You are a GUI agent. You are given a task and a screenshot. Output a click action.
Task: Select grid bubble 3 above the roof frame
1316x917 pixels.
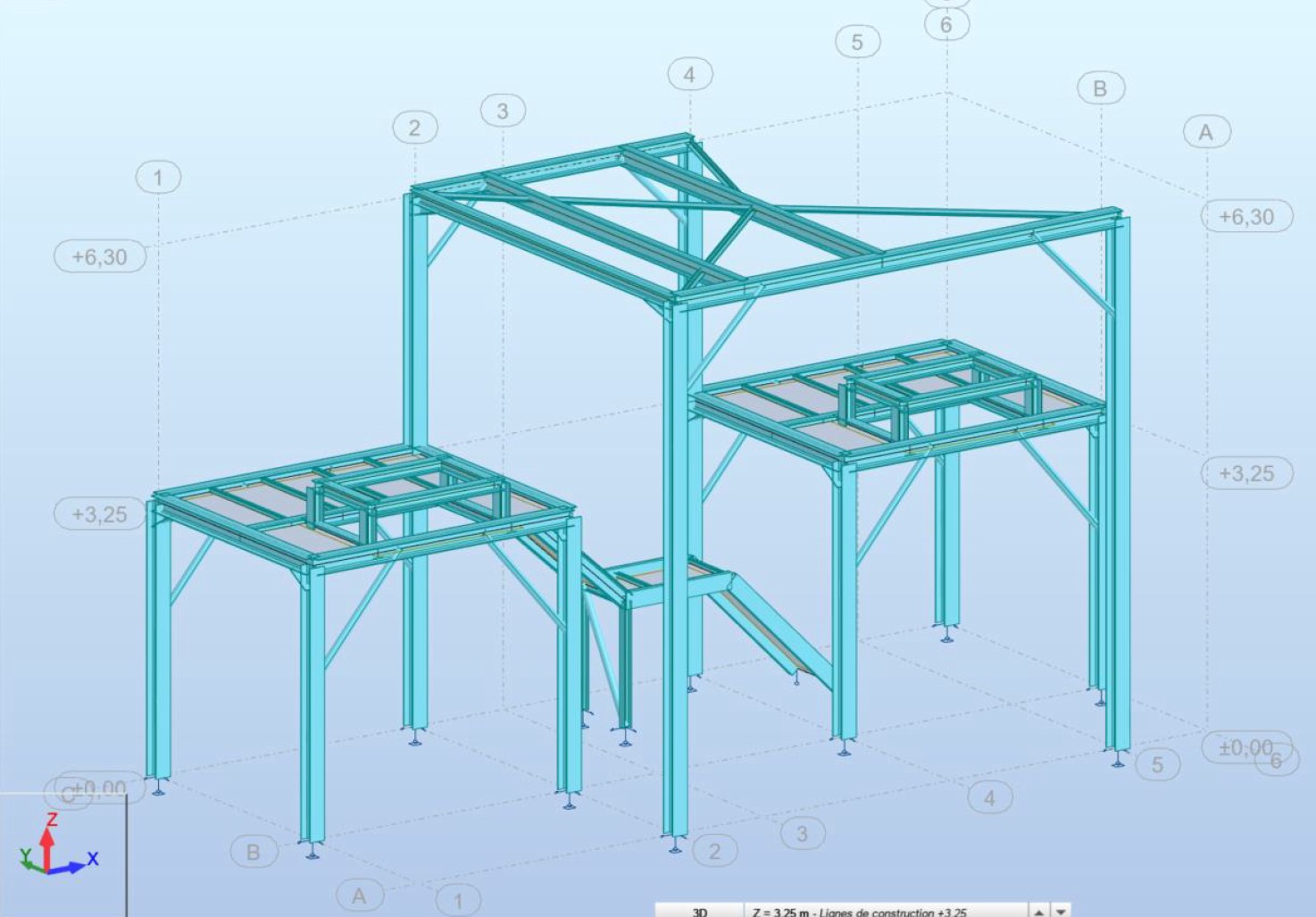pyautogui.click(x=503, y=111)
